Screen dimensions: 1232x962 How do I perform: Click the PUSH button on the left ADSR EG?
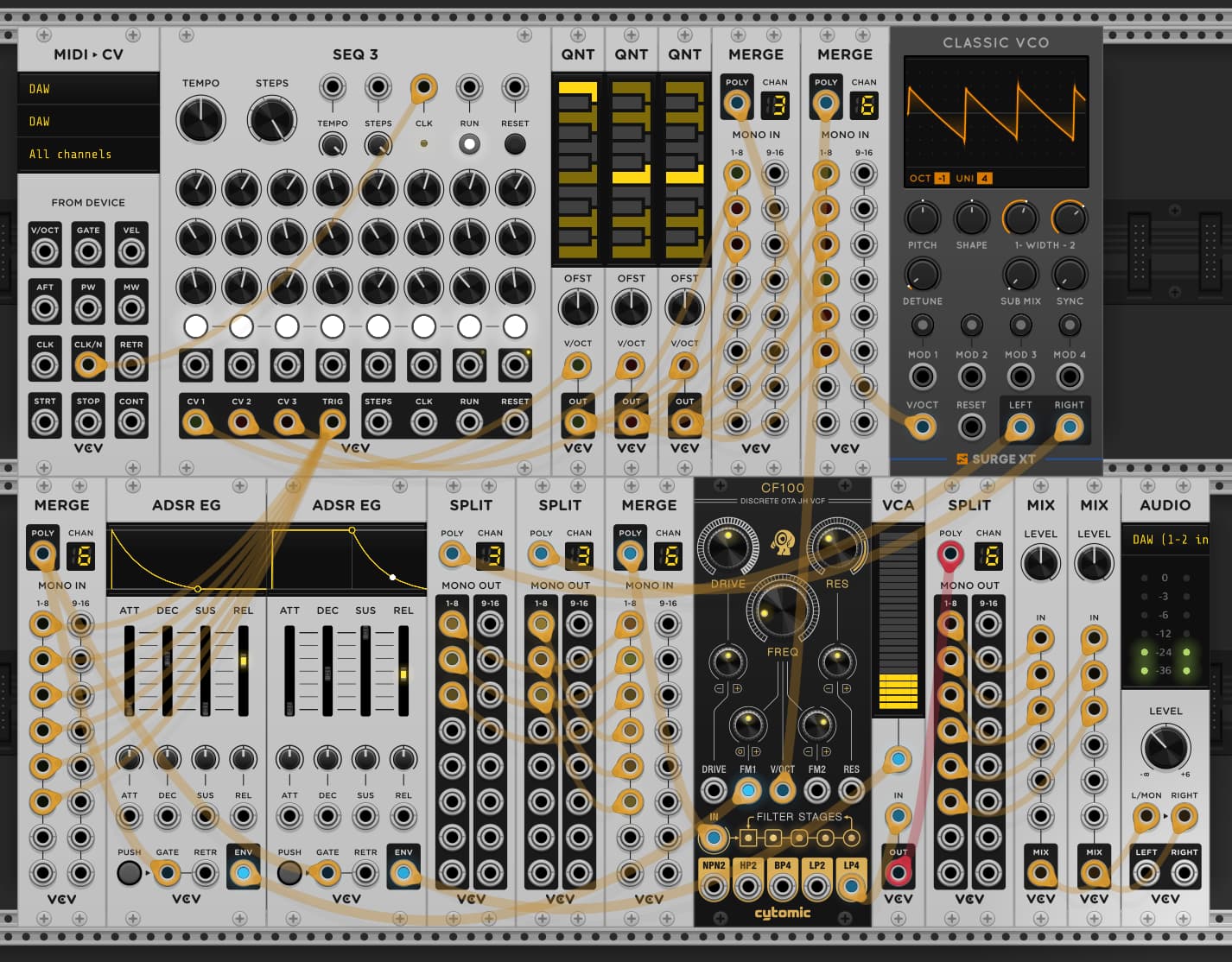point(129,873)
